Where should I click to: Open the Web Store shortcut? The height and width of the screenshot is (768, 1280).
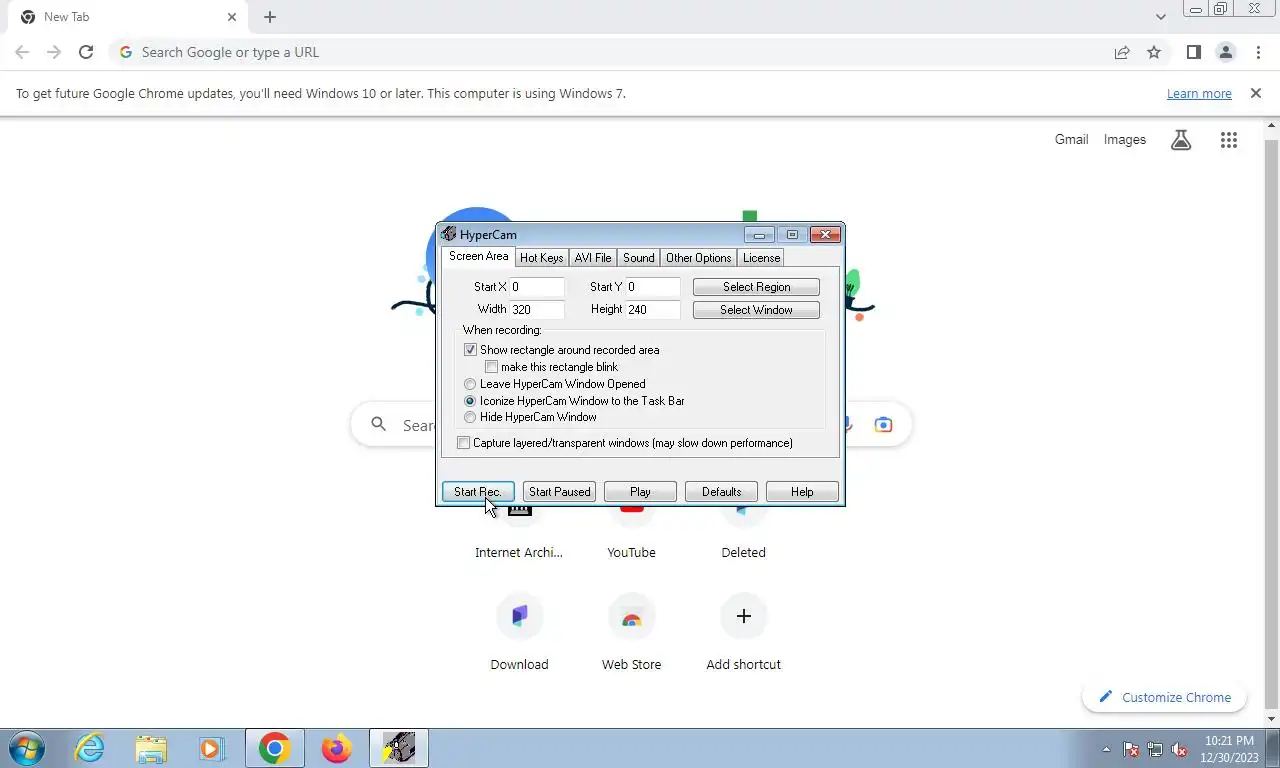631,631
